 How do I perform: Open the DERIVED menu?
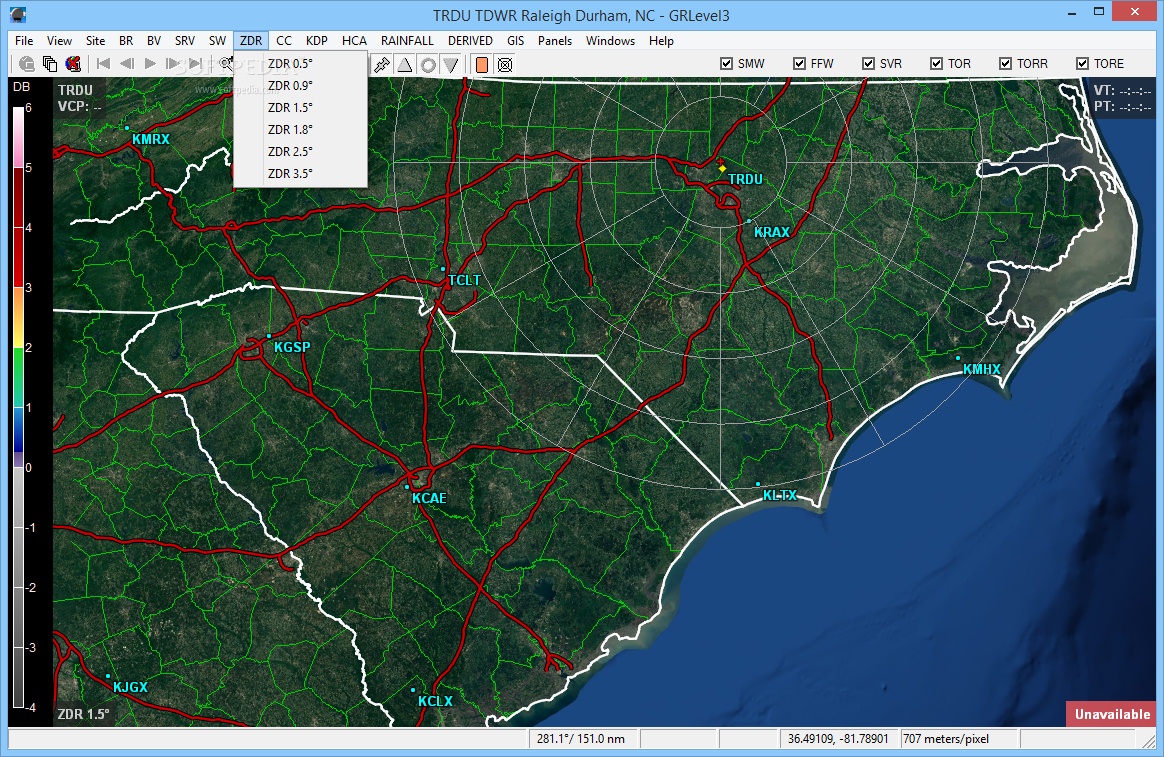tap(470, 41)
